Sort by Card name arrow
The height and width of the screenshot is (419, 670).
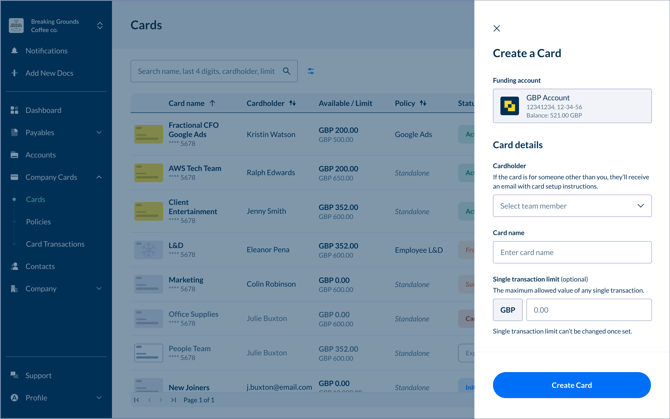tap(212, 103)
